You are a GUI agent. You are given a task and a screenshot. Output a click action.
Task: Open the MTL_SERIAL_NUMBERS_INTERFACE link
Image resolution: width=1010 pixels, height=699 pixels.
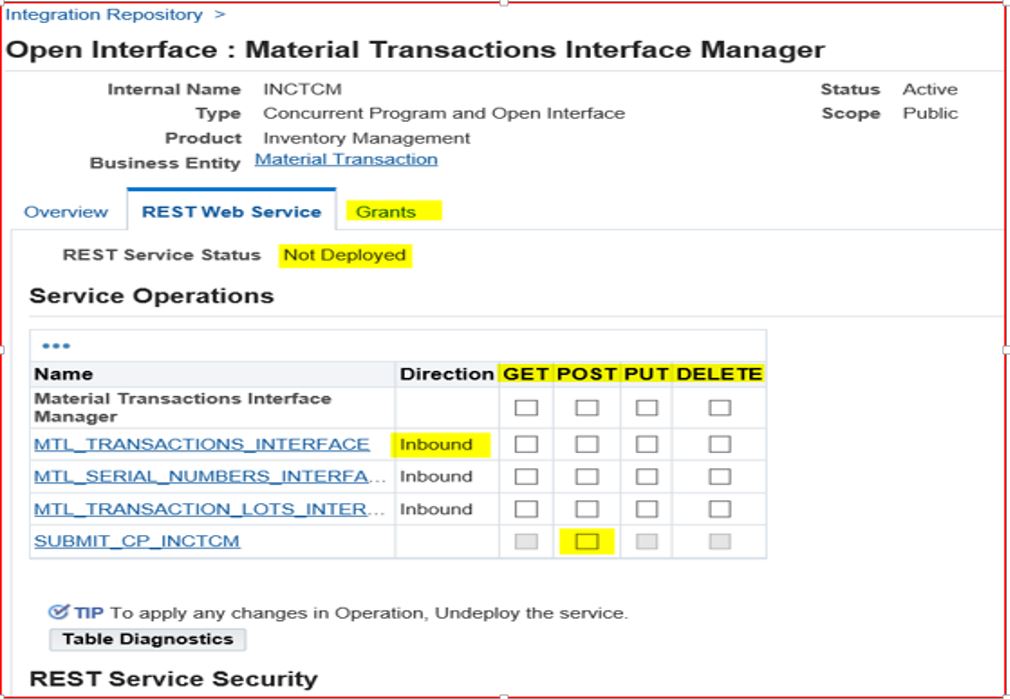tap(209, 477)
